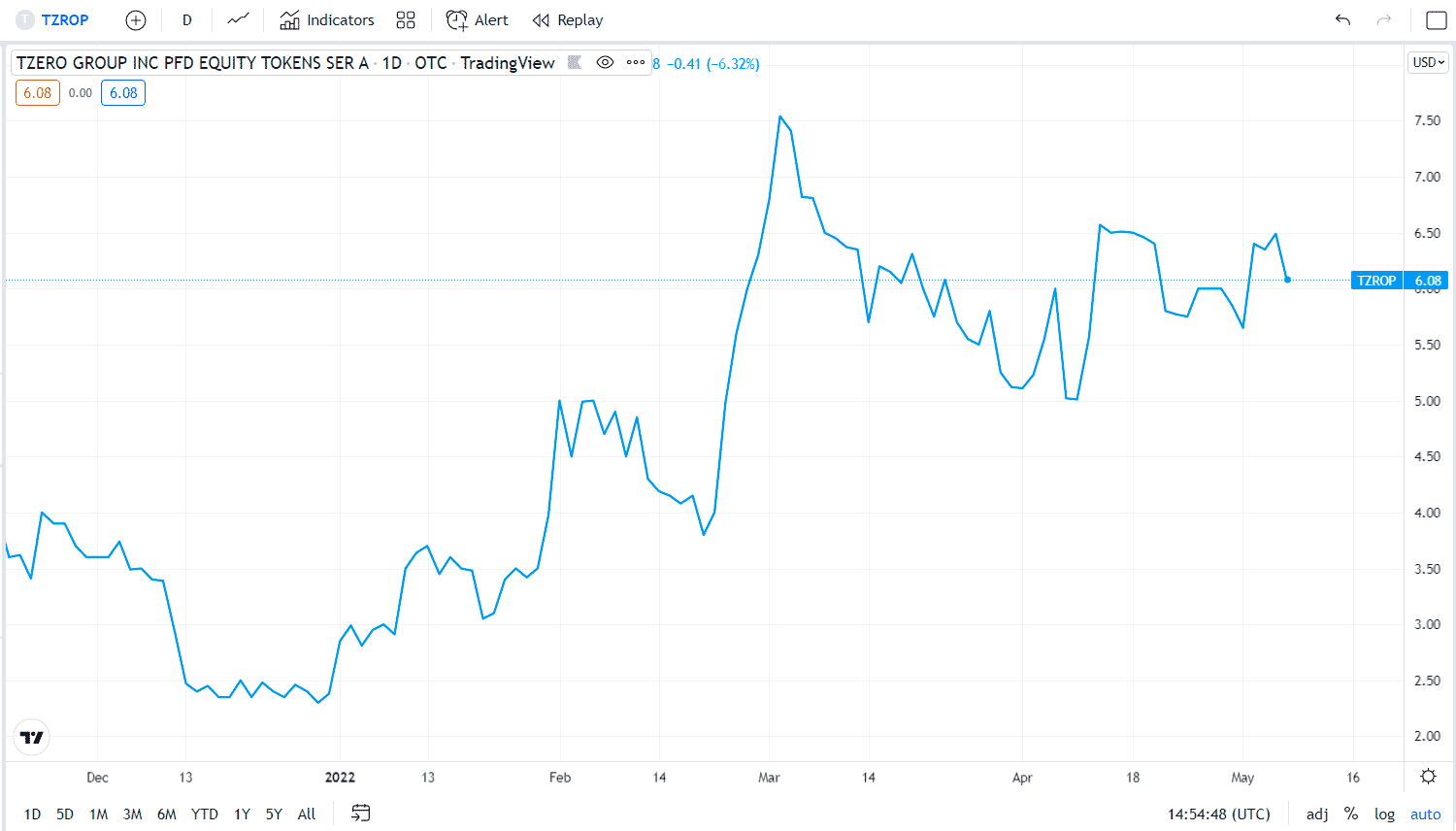Open the indicator templates grid icon
1456x831 pixels.
tap(406, 19)
